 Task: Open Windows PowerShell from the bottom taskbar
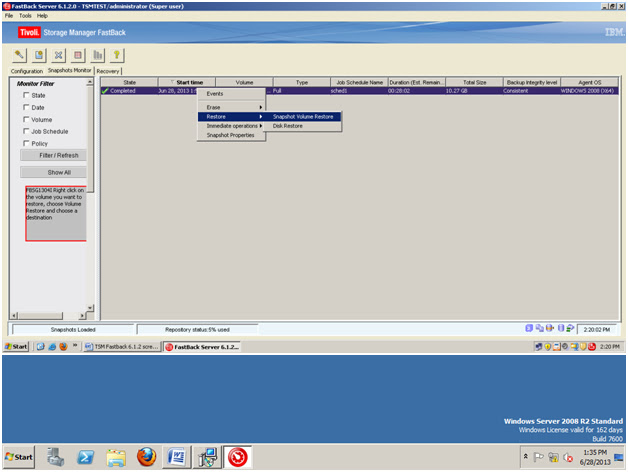[x=85, y=457]
